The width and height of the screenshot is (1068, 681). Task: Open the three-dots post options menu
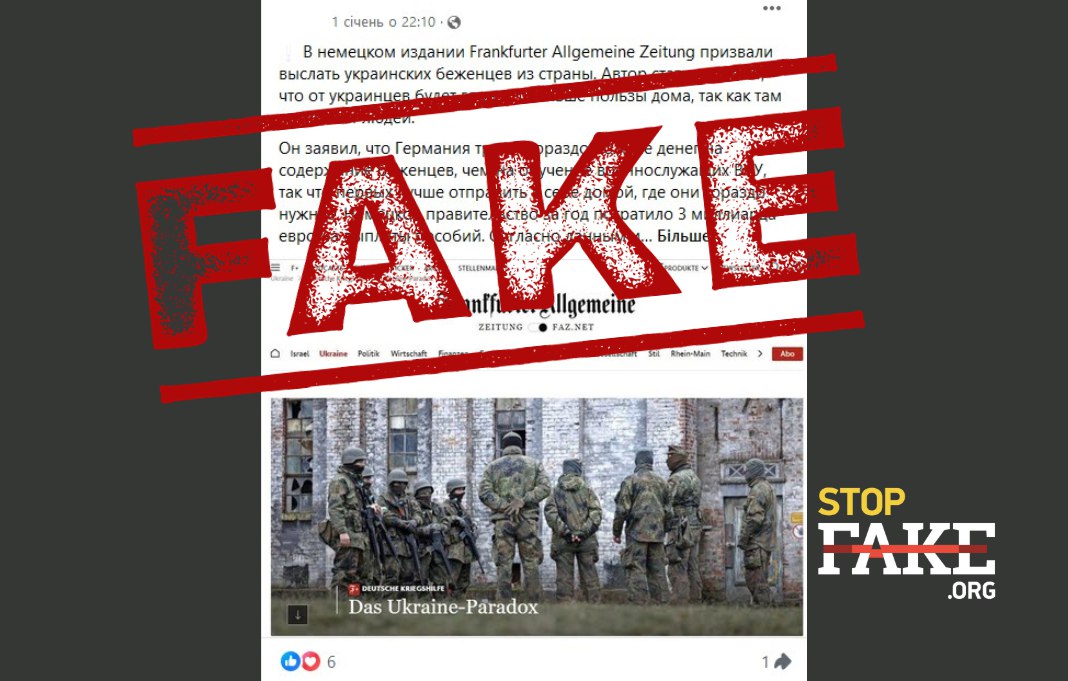click(x=772, y=8)
